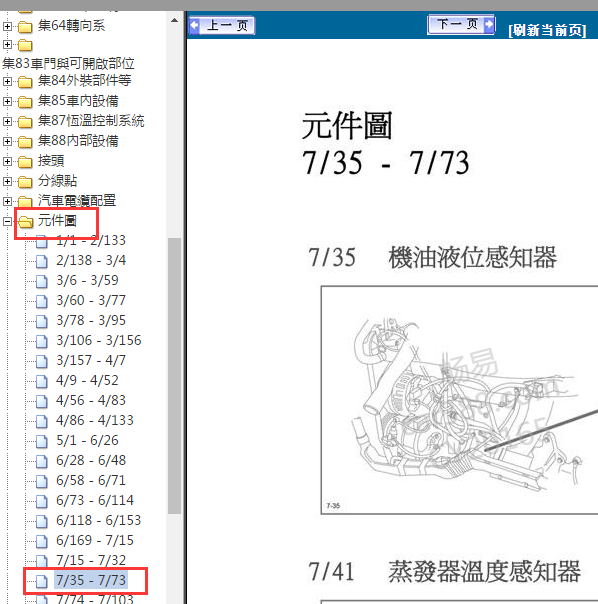Click the 汽車電纜配置 folder icon

coord(25,201)
